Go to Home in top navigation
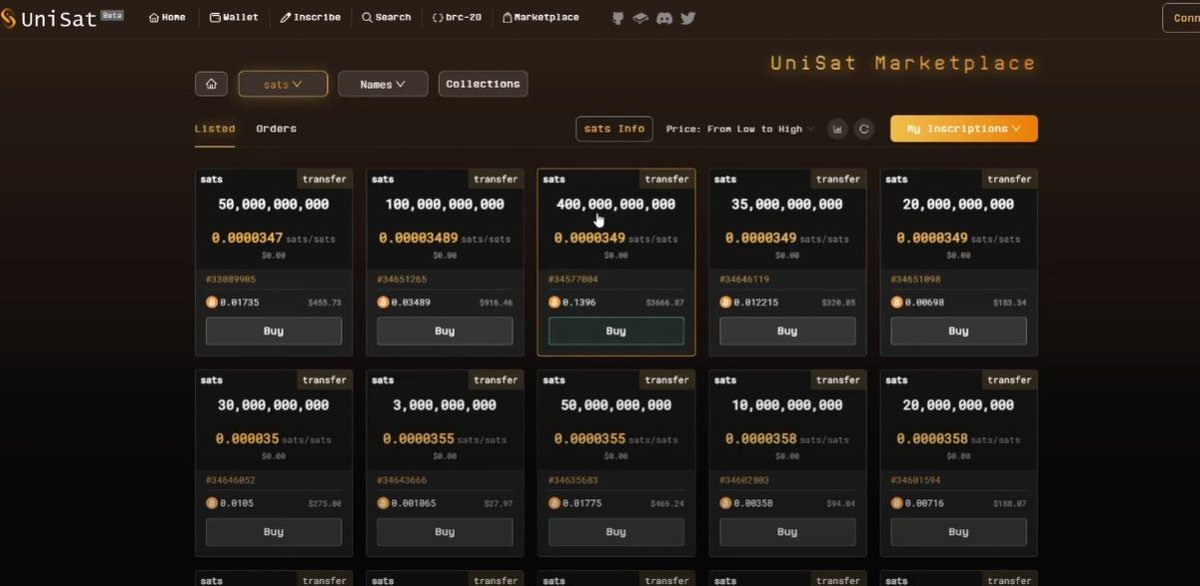 coord(167,18)
